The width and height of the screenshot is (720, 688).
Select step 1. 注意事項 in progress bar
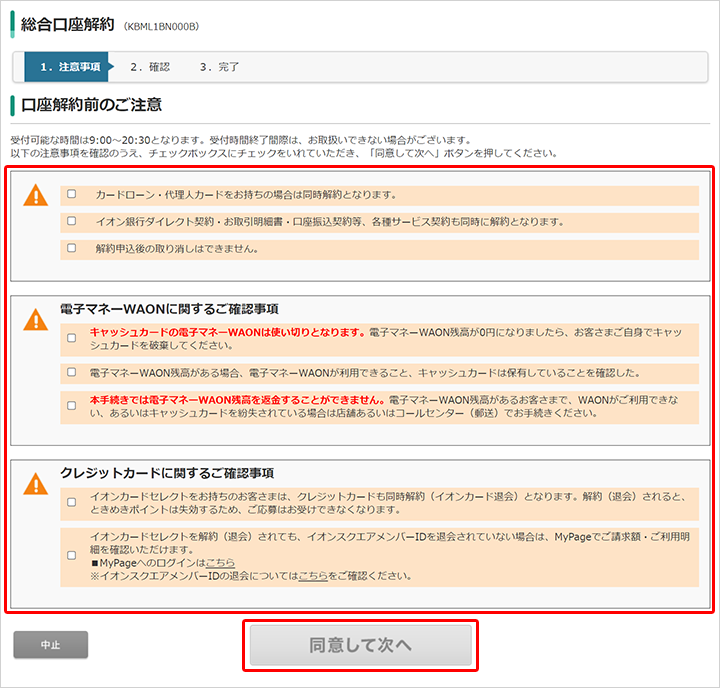[67, 67]
